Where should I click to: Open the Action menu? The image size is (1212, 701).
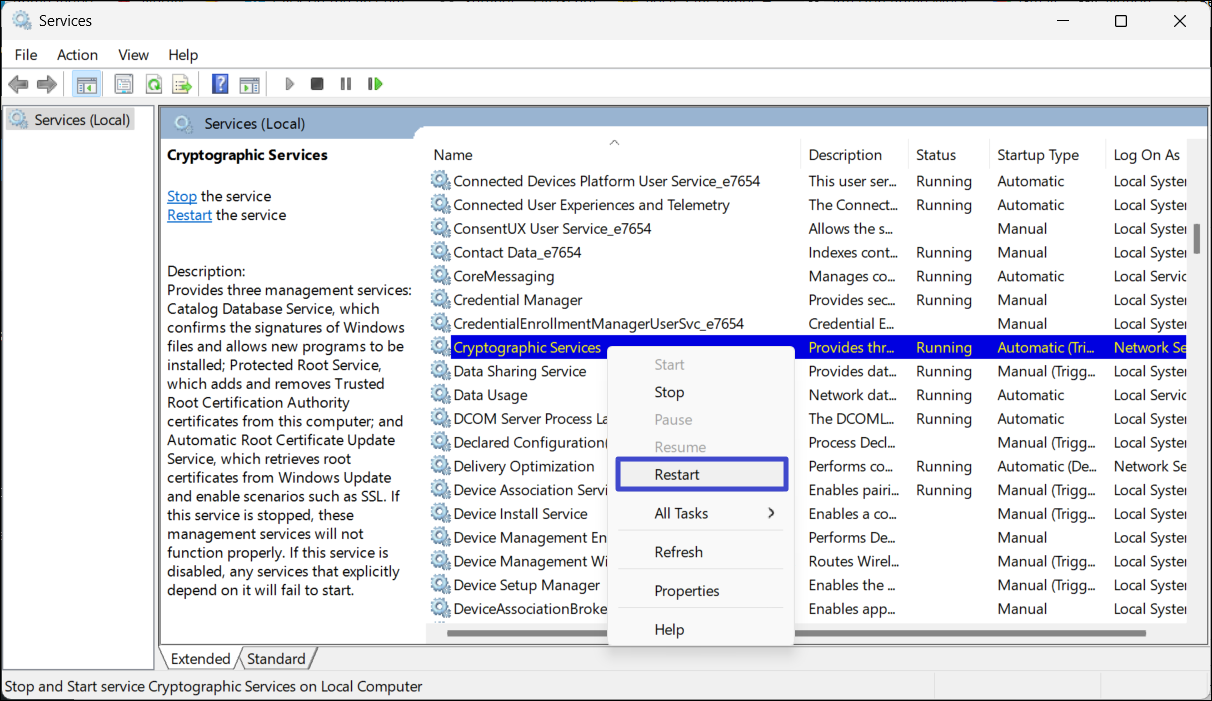(77, 55)
